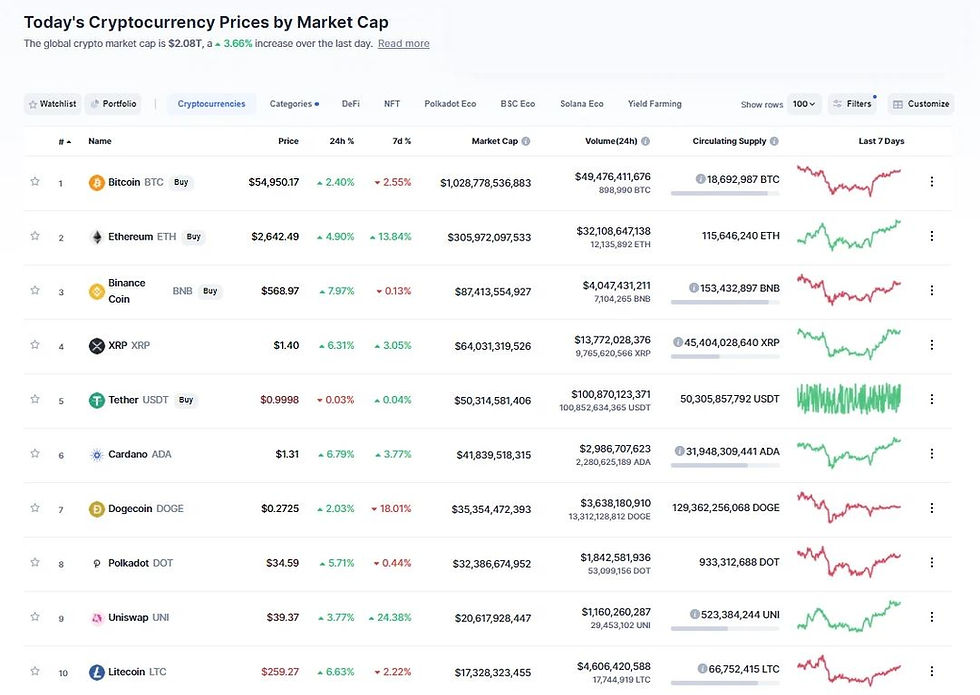Viewport: 980px width, 695px height.
Task: Follow the Read more link
Action: (x=403, y=43)
